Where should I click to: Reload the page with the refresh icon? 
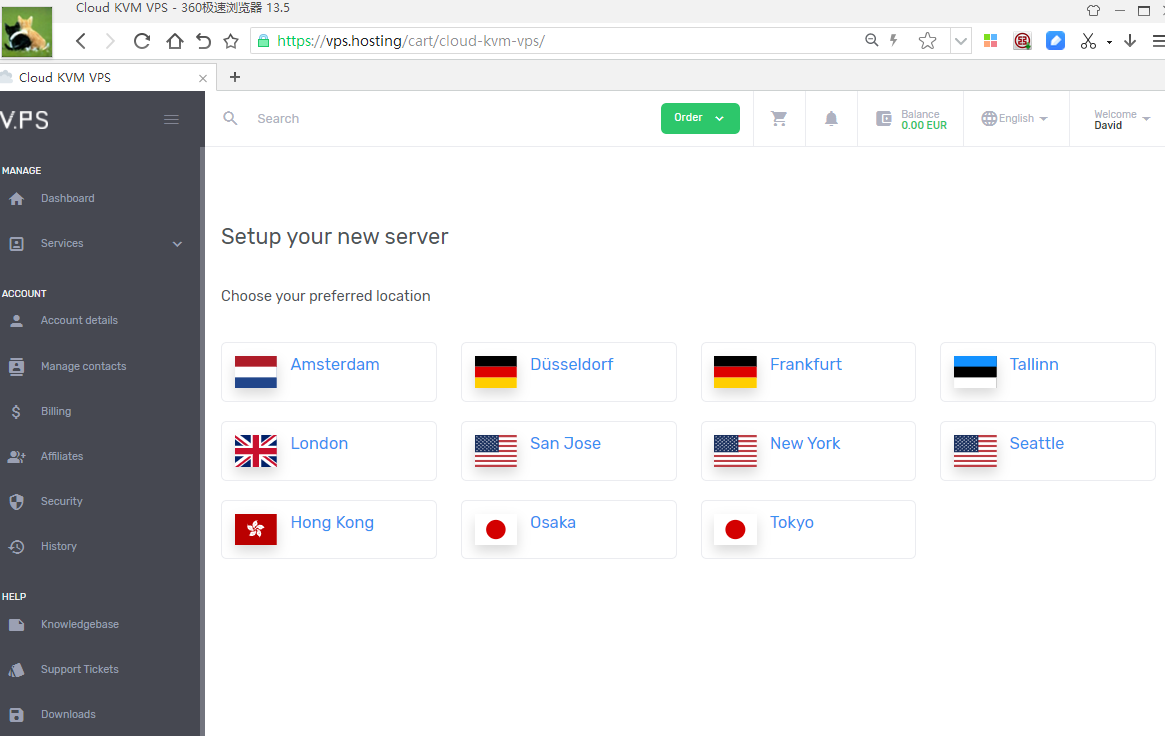point(141,41)
